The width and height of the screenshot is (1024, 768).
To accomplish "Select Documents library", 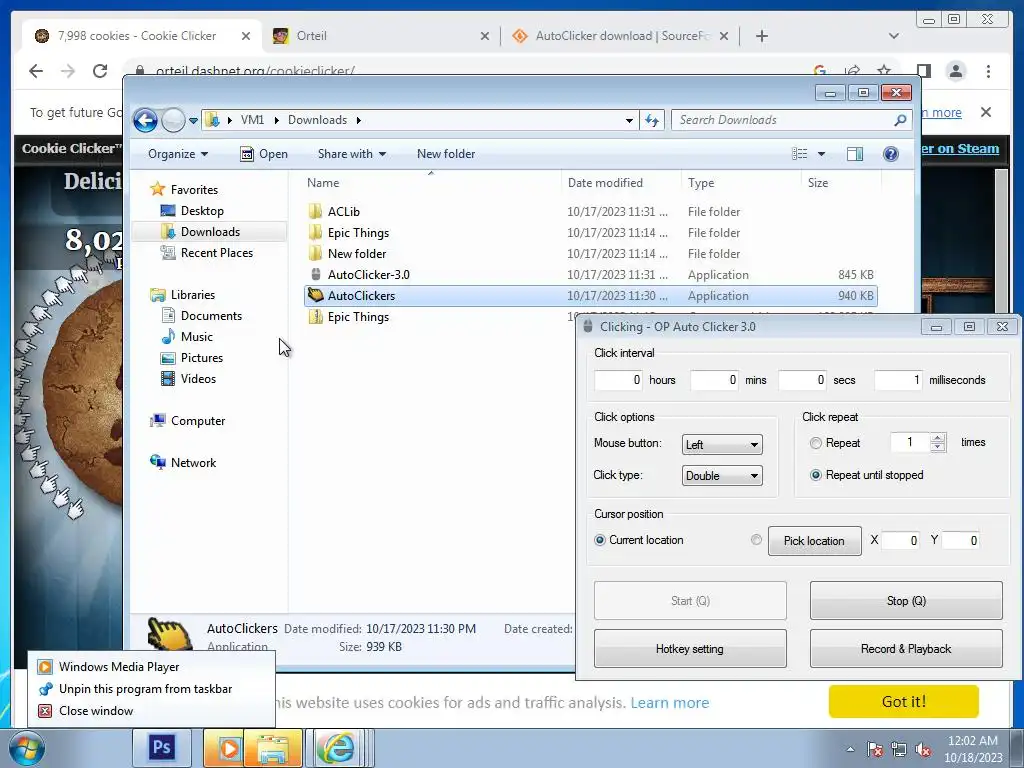I will 211,315.
